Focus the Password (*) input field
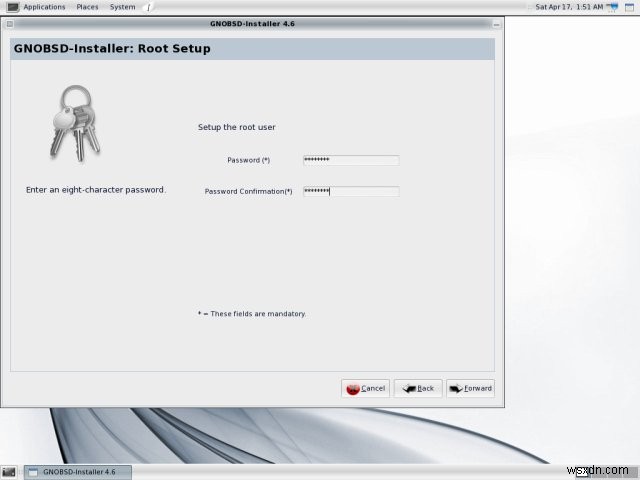This screenshot has height=480, width=640. 351,160
